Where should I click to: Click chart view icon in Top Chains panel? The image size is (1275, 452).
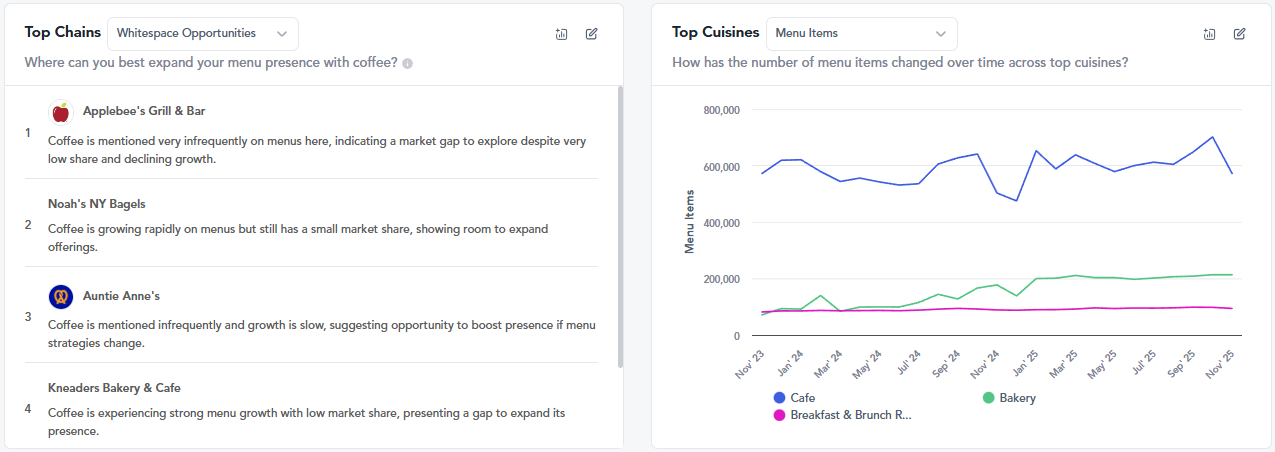[561, 34]
